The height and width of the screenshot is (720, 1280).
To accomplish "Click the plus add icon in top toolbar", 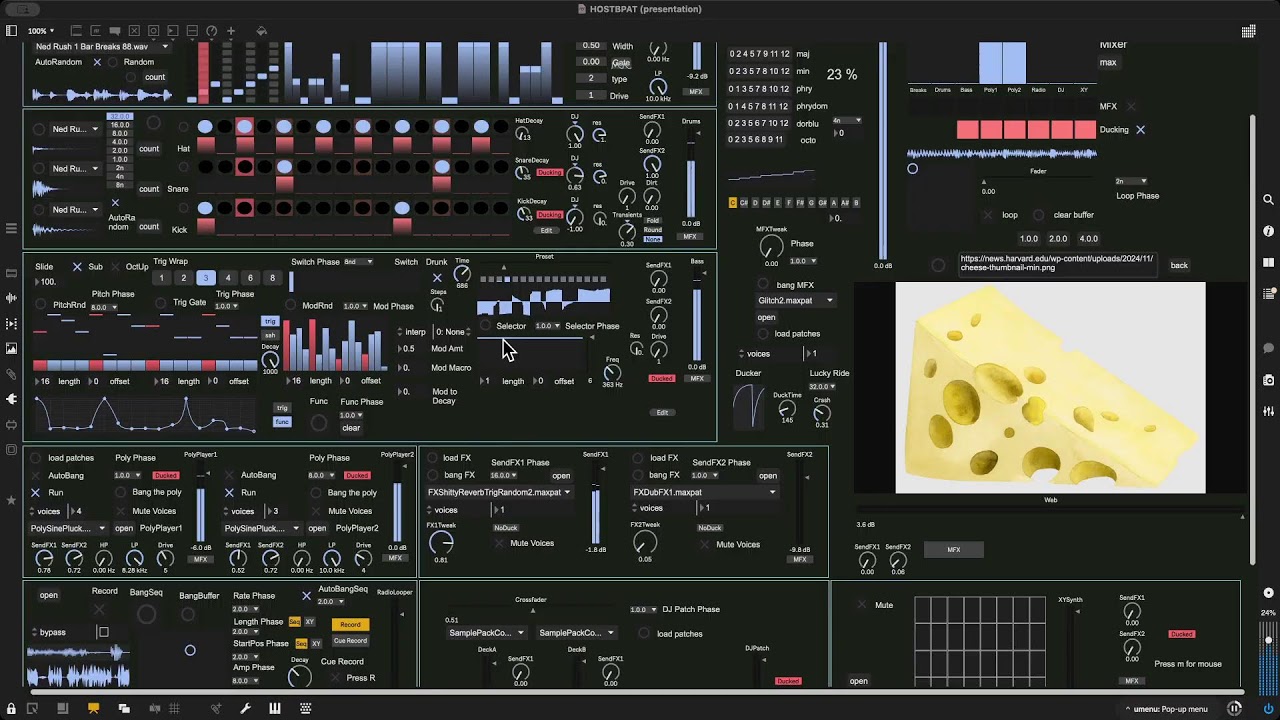I will pyautogui.click(x=231, y=31).
